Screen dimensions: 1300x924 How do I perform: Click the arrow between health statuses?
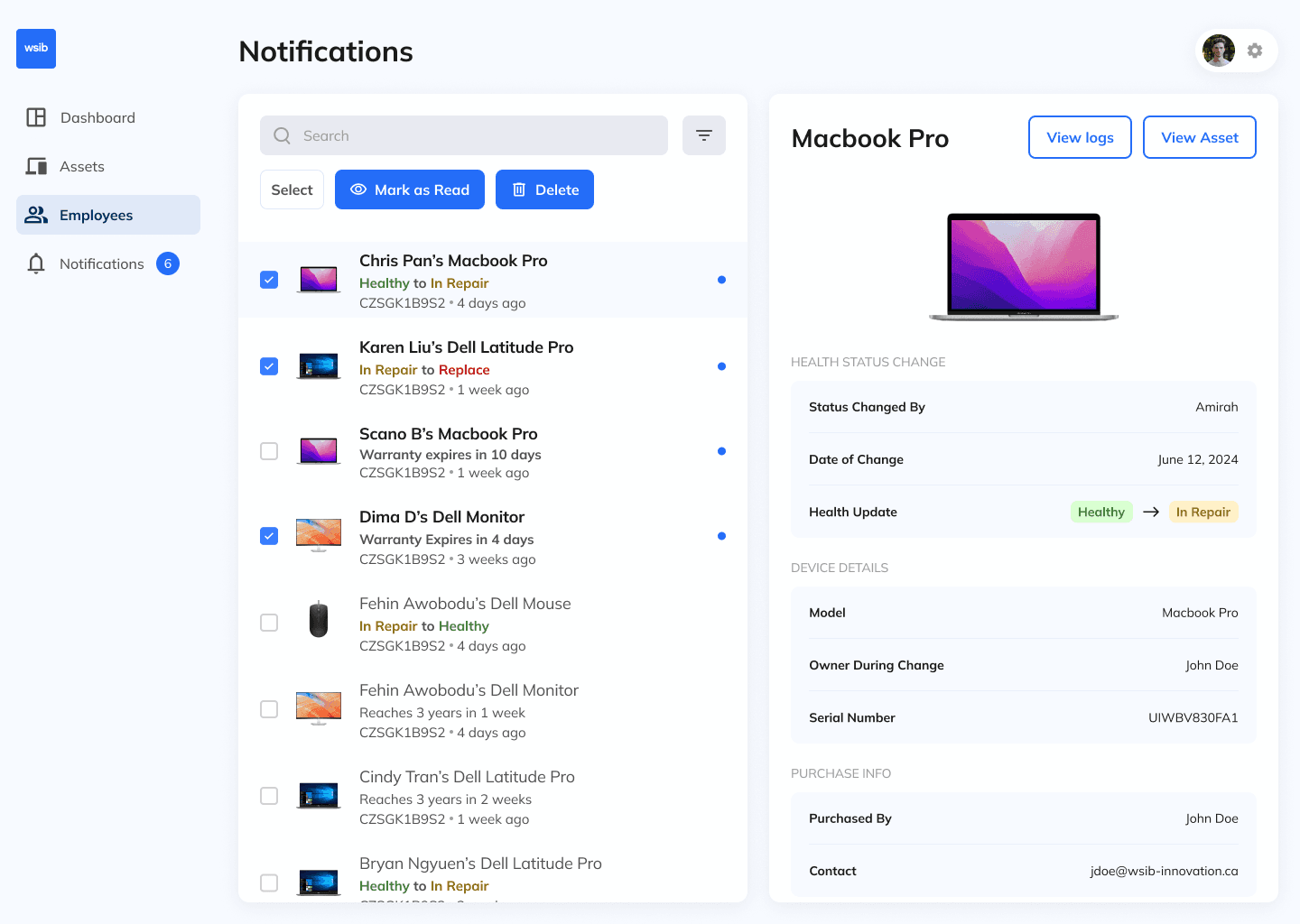pyautogui.click(x=1151, y=512)
